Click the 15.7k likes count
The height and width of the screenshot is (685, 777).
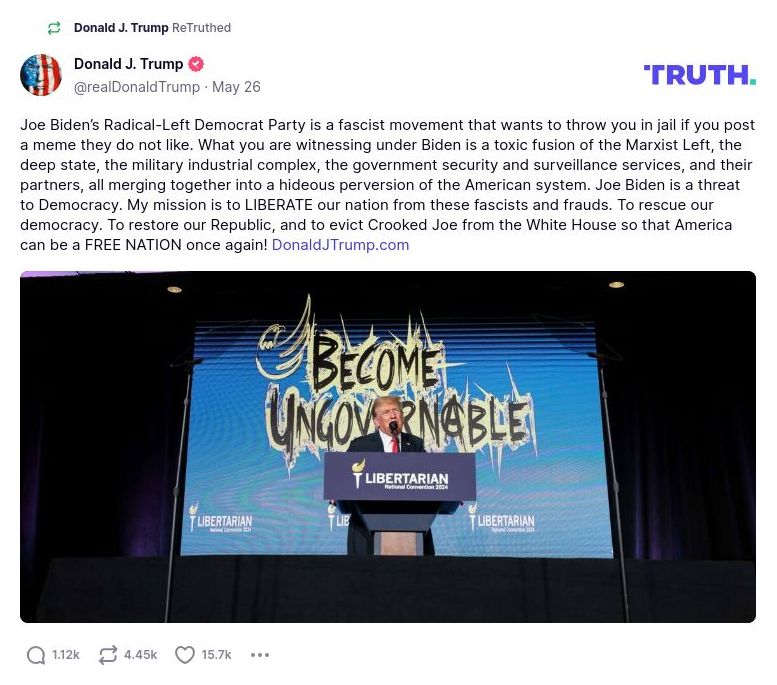(216, 655)
